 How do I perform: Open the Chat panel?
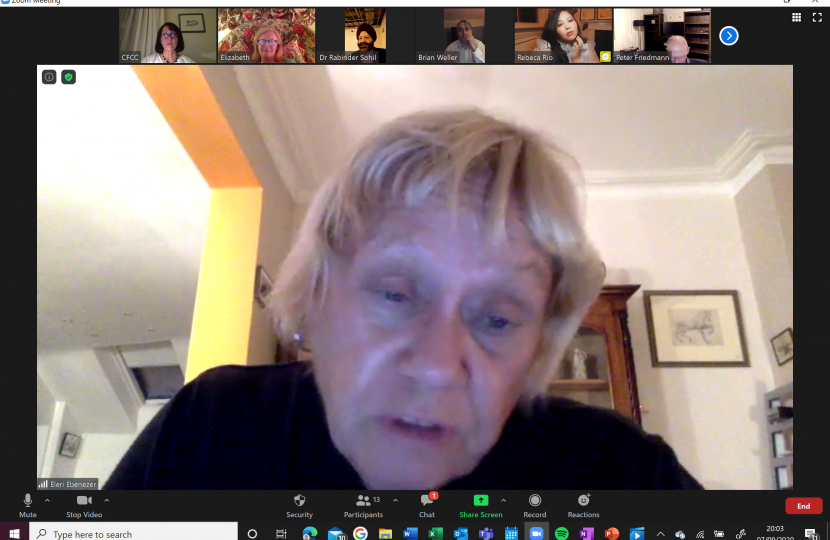click(x=427, y=504)
